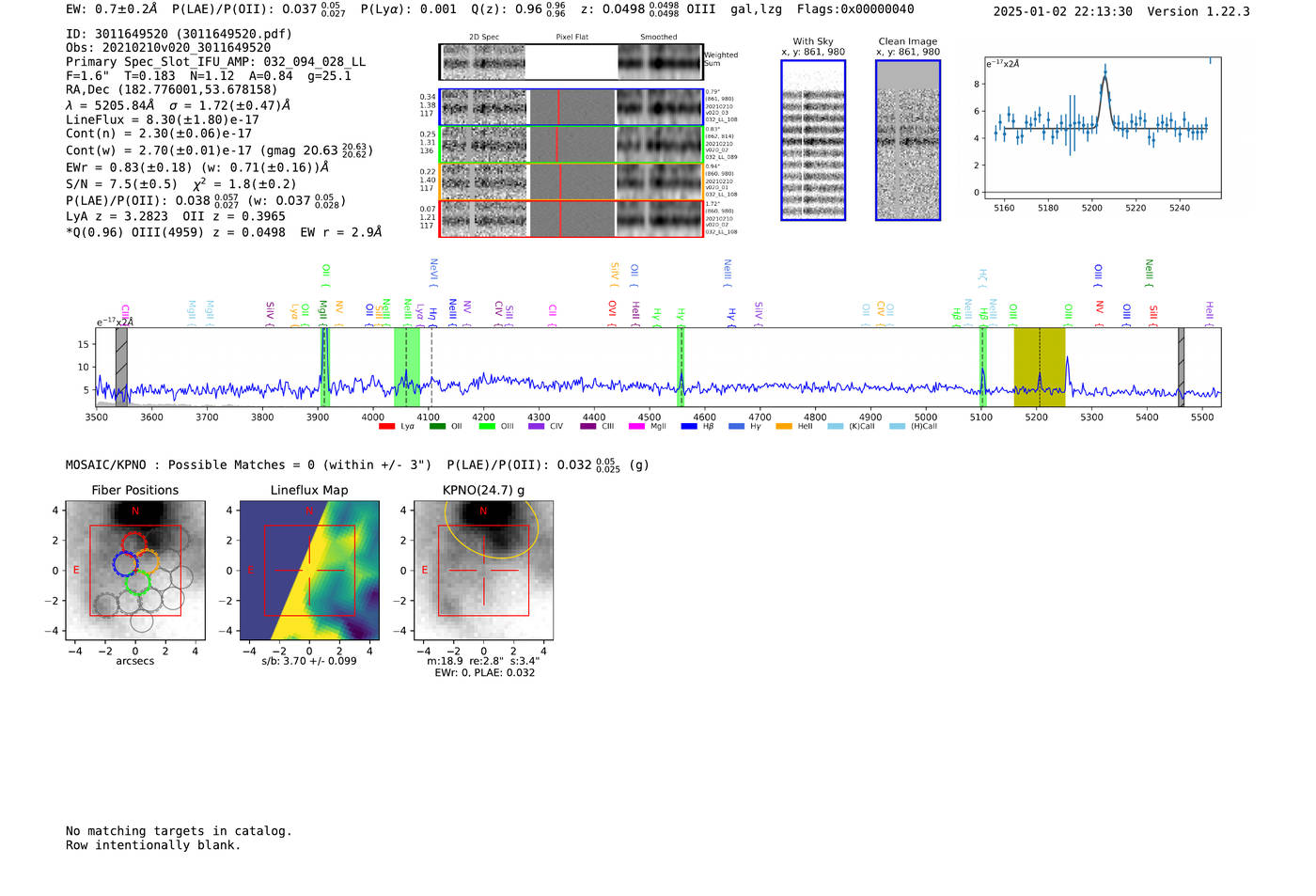Click the 'Pixel Flat' column header
Viewport: 1316px width, 896px height.
572,38
